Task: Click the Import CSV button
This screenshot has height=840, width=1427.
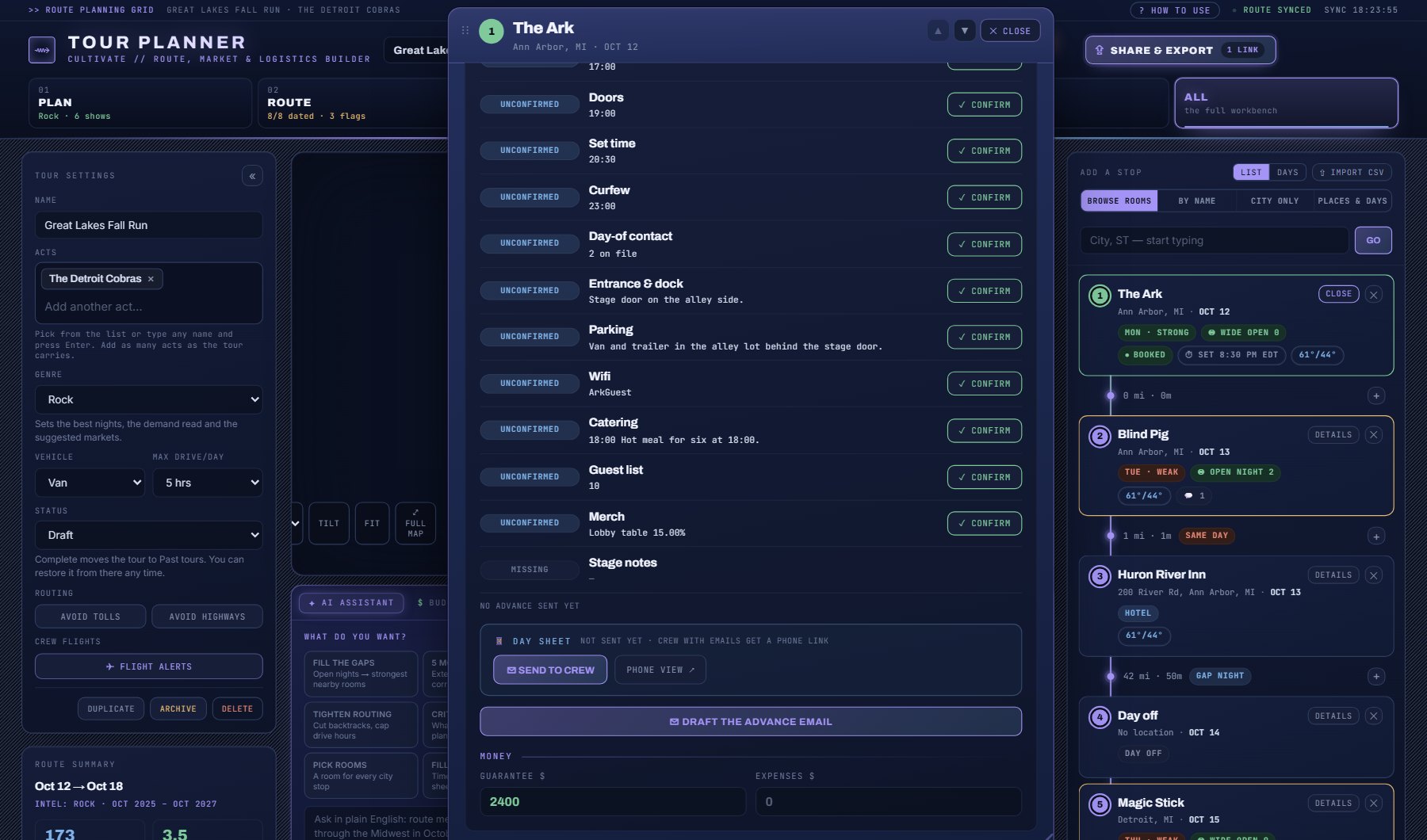Action: (x=1352, y=173)
